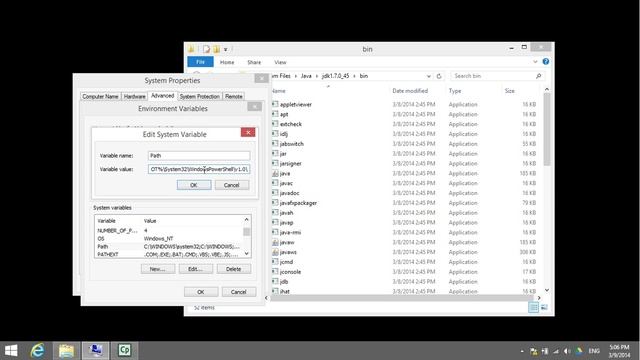This screenshot has height=360, width=640.
Task: Sort by Date modified column header
Action: coord(410,91)
